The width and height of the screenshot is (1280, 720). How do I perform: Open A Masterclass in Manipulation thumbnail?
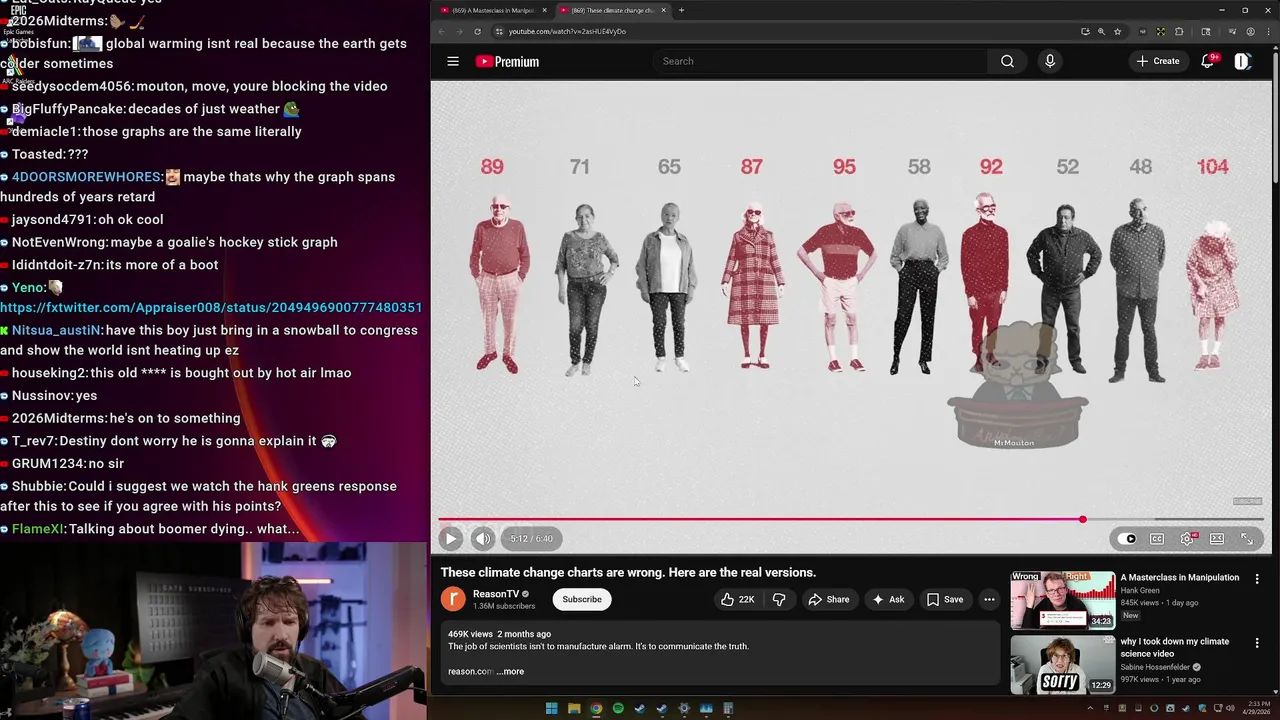[1062, 600]
